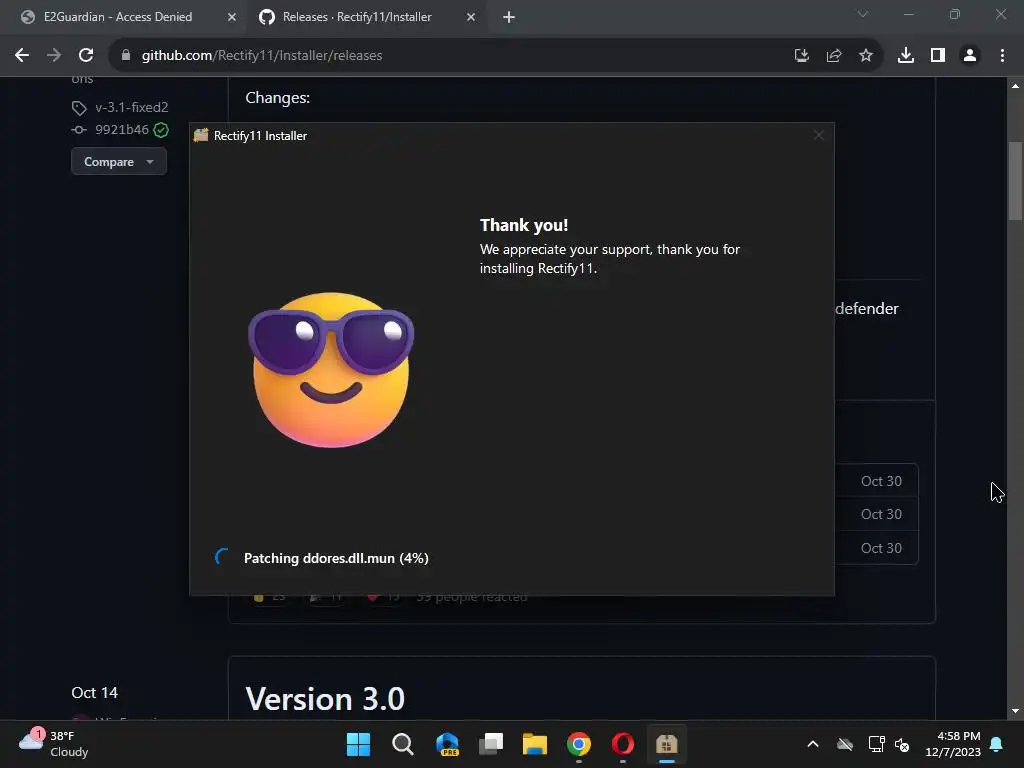Click the address bar URL

262,56
